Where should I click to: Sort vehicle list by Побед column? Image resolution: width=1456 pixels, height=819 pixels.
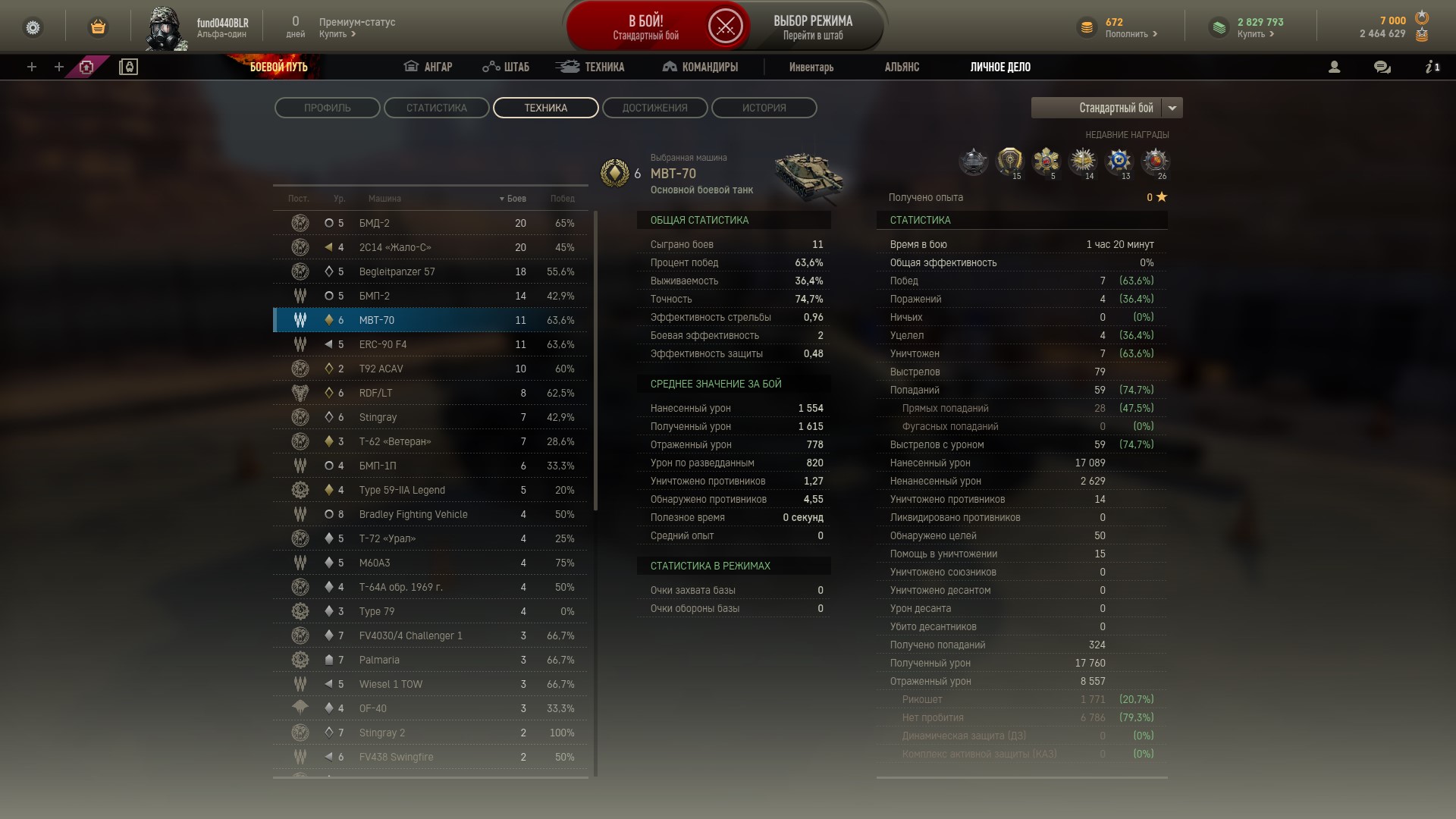click(x=563, y=199)
